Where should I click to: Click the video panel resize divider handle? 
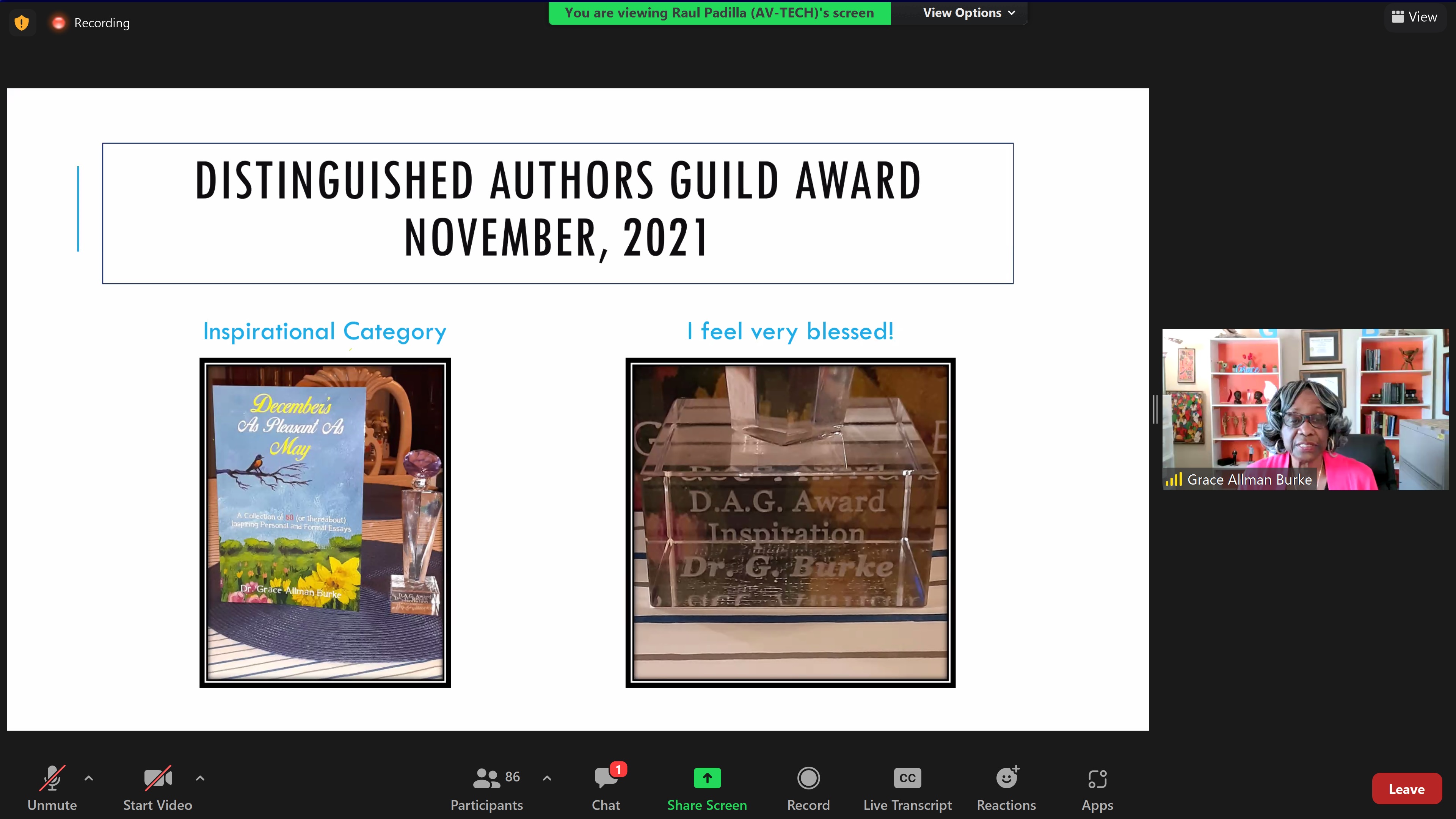(x=1155, y=409)
